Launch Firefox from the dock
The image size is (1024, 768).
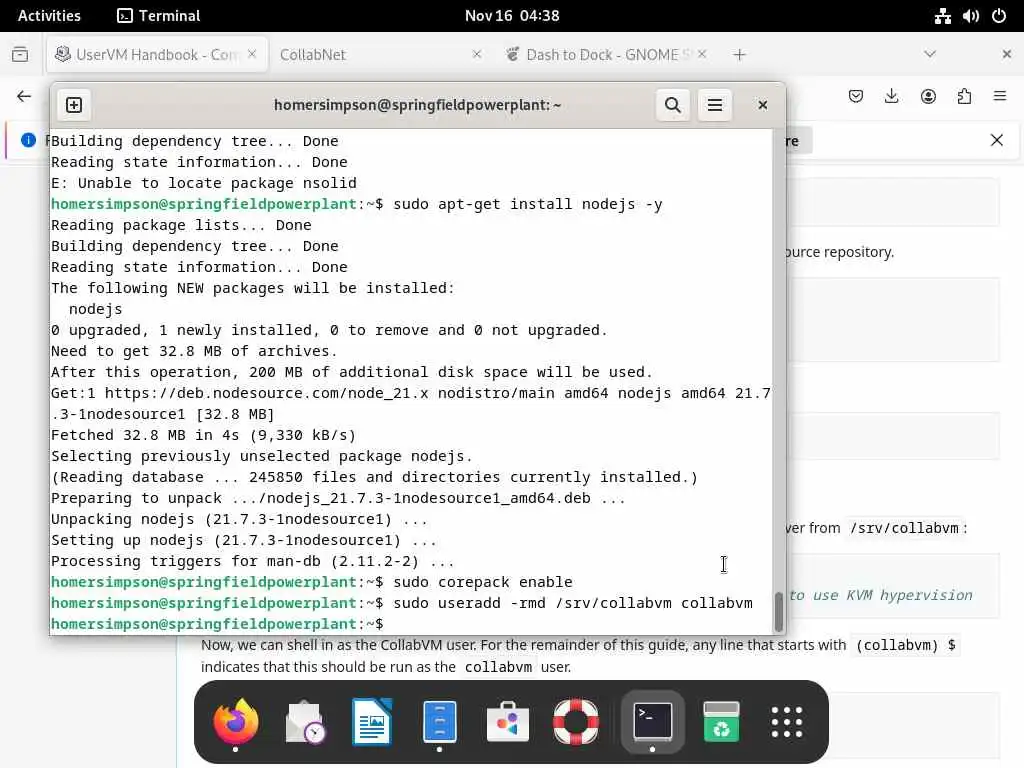(x=236, y=721)
